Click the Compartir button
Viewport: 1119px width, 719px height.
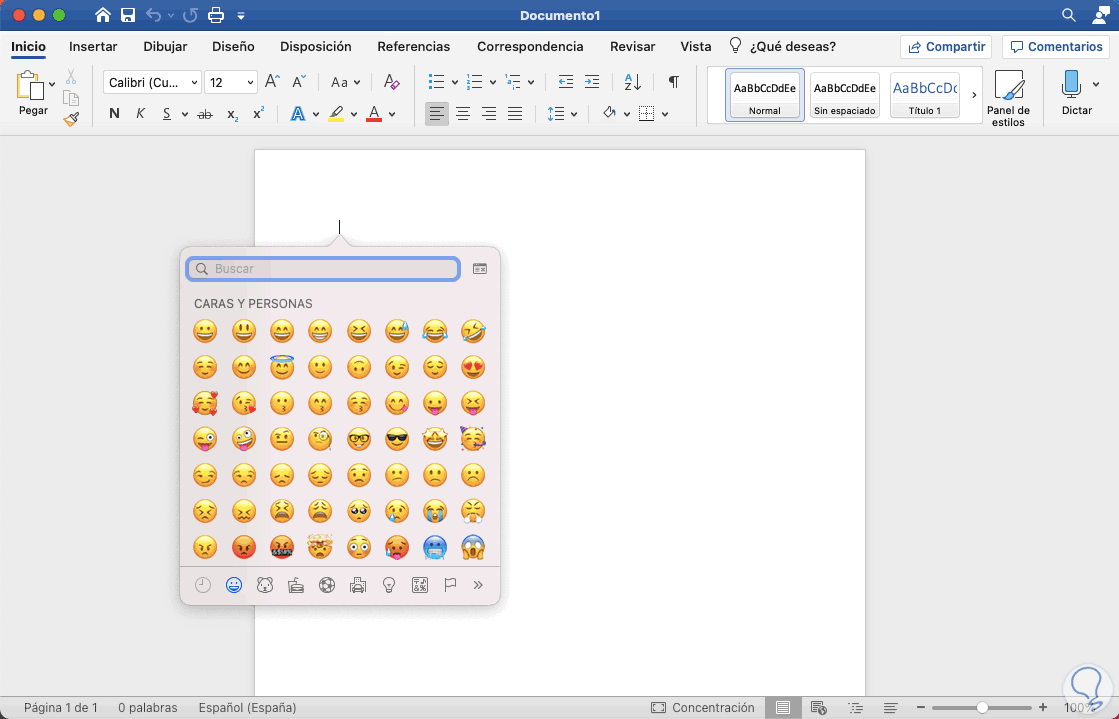[x=945, y=47]
